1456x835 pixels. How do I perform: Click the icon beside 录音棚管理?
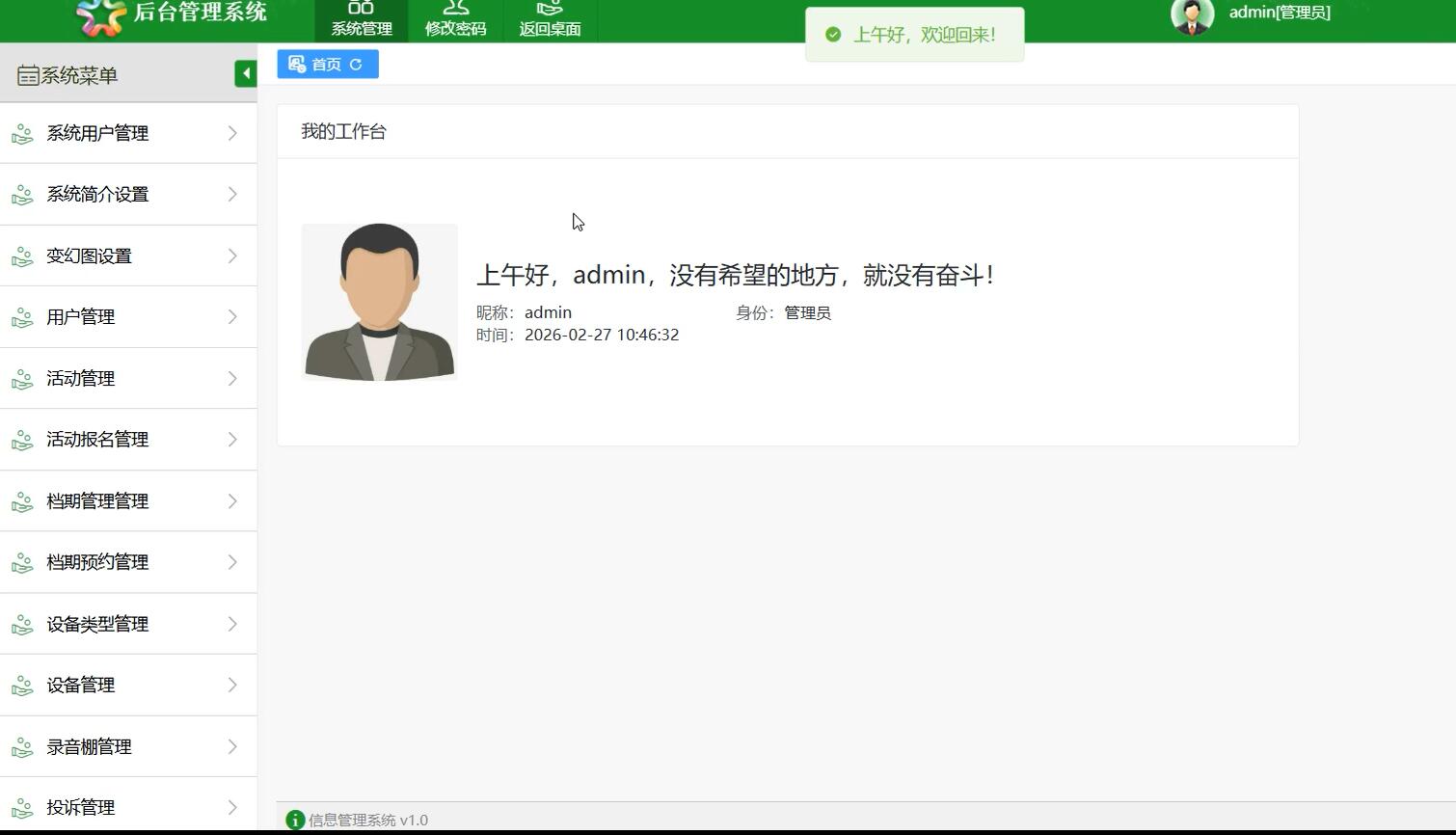tap(22, 747)
